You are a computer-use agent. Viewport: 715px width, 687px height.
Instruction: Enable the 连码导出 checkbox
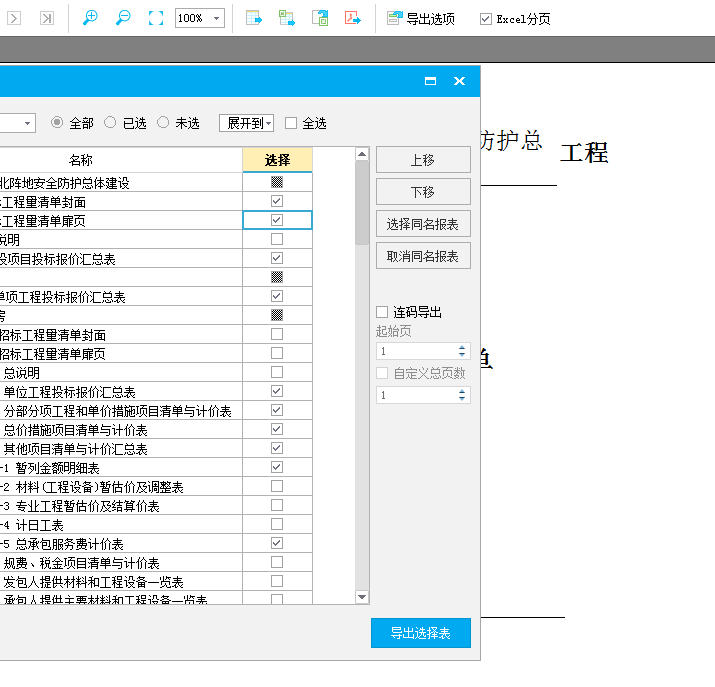coord(382,312)
